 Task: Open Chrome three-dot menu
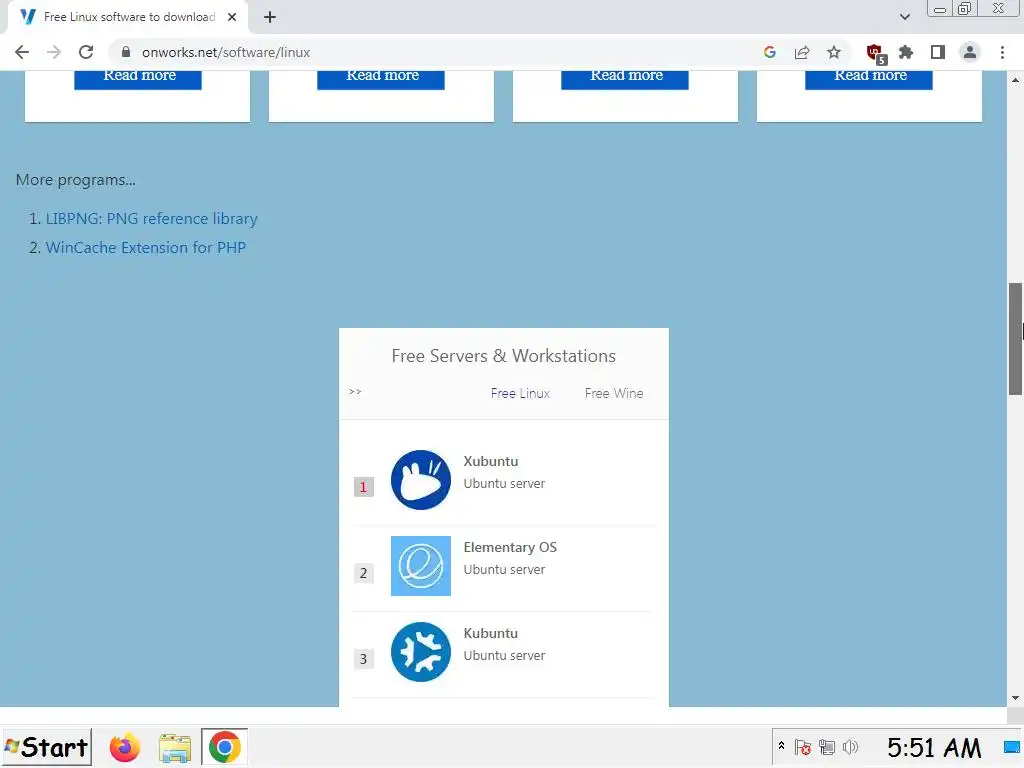(x=1002, y=52)
